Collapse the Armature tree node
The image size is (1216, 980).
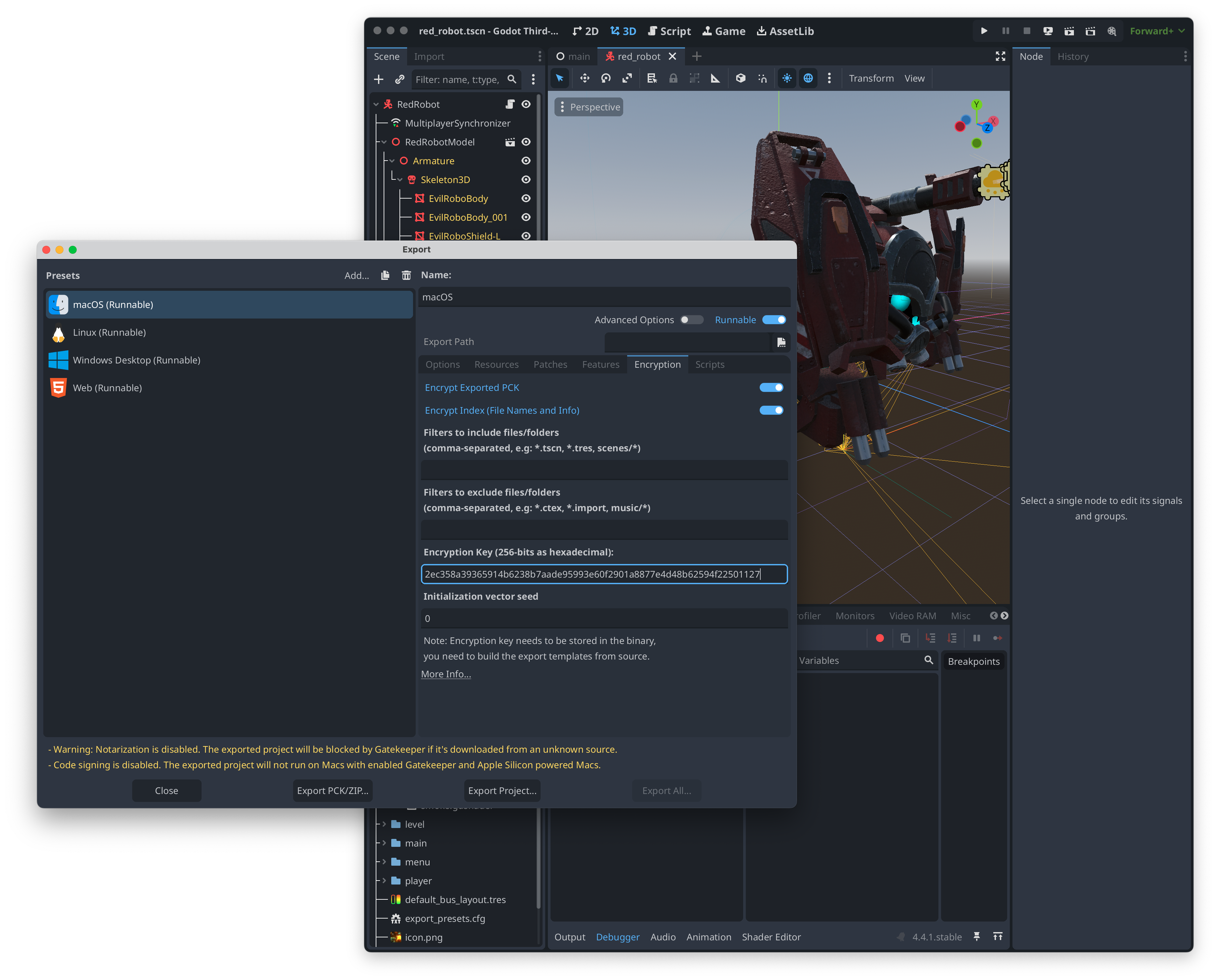tap(392, 161)
